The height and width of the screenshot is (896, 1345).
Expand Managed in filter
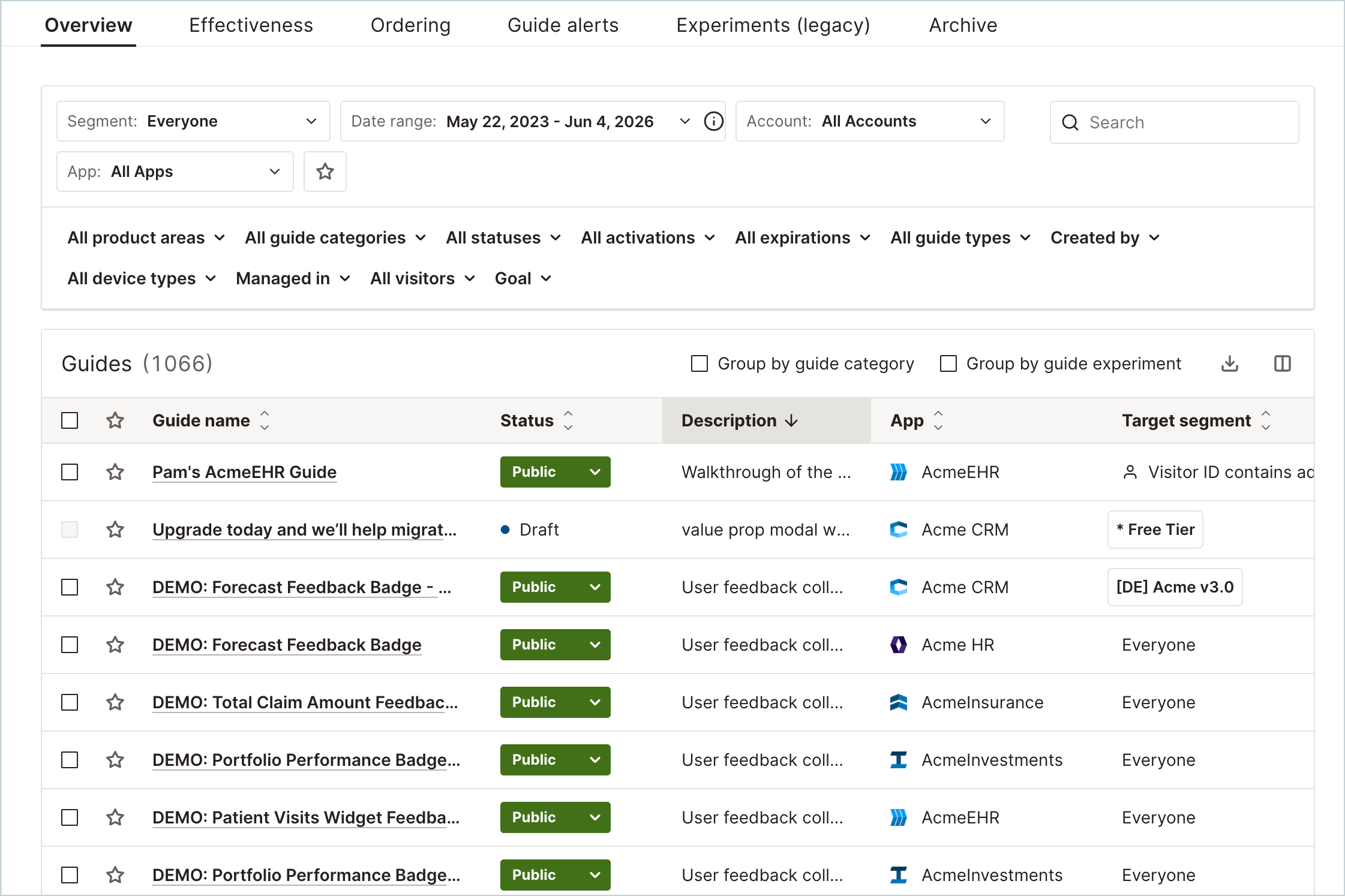(x=293, y=278)
